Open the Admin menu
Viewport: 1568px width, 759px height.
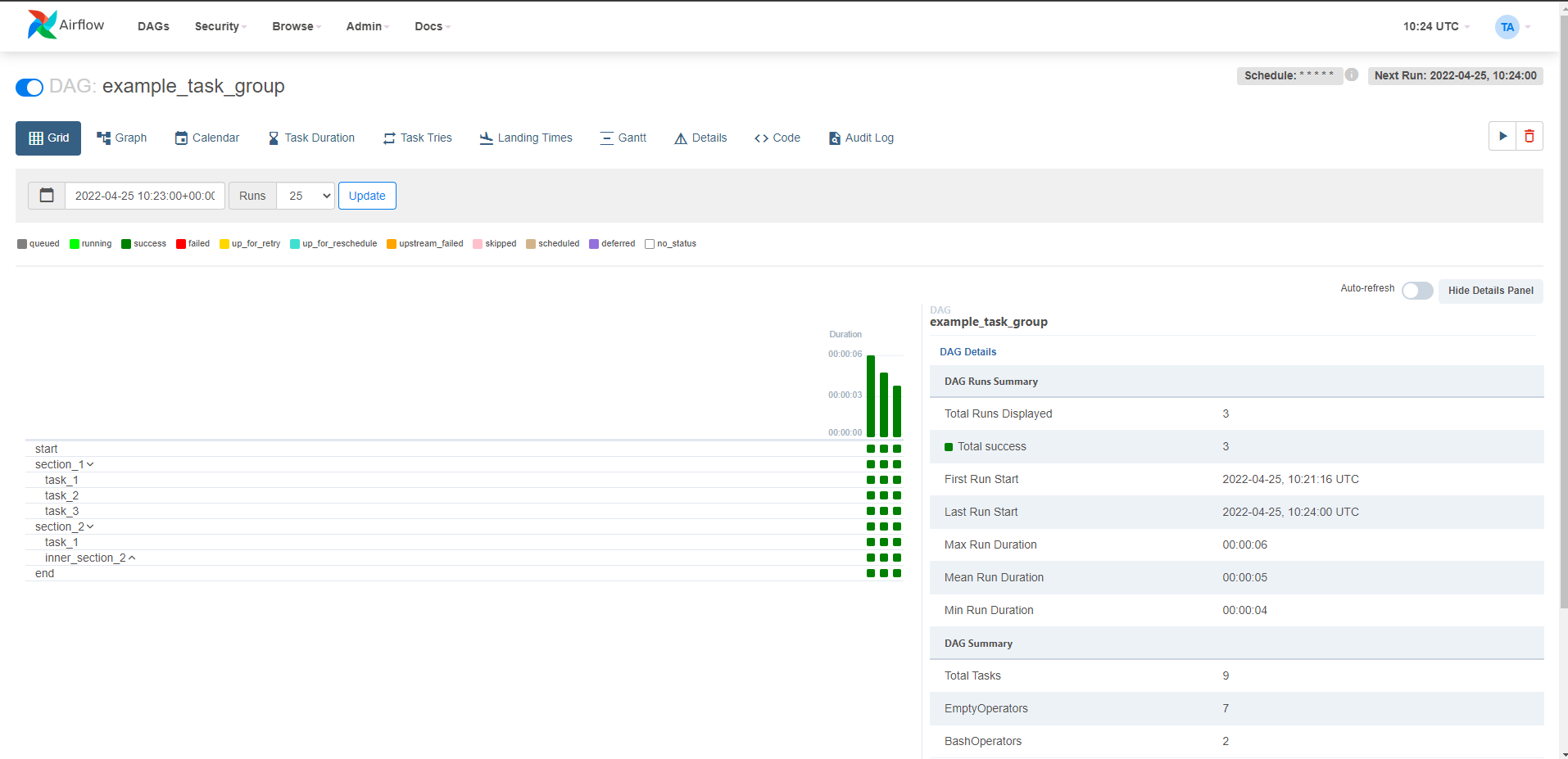click(367, 26)
